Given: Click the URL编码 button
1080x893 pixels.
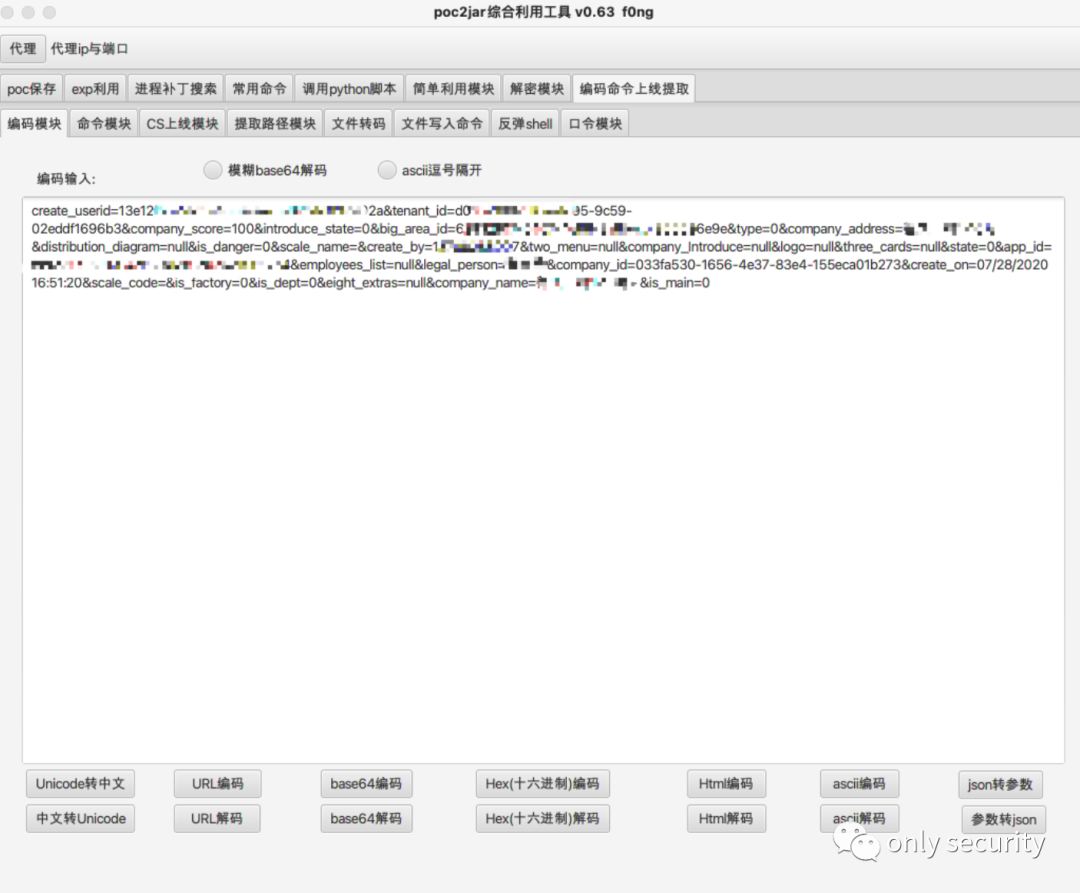Looking at the screenshot, I should 218,784.
